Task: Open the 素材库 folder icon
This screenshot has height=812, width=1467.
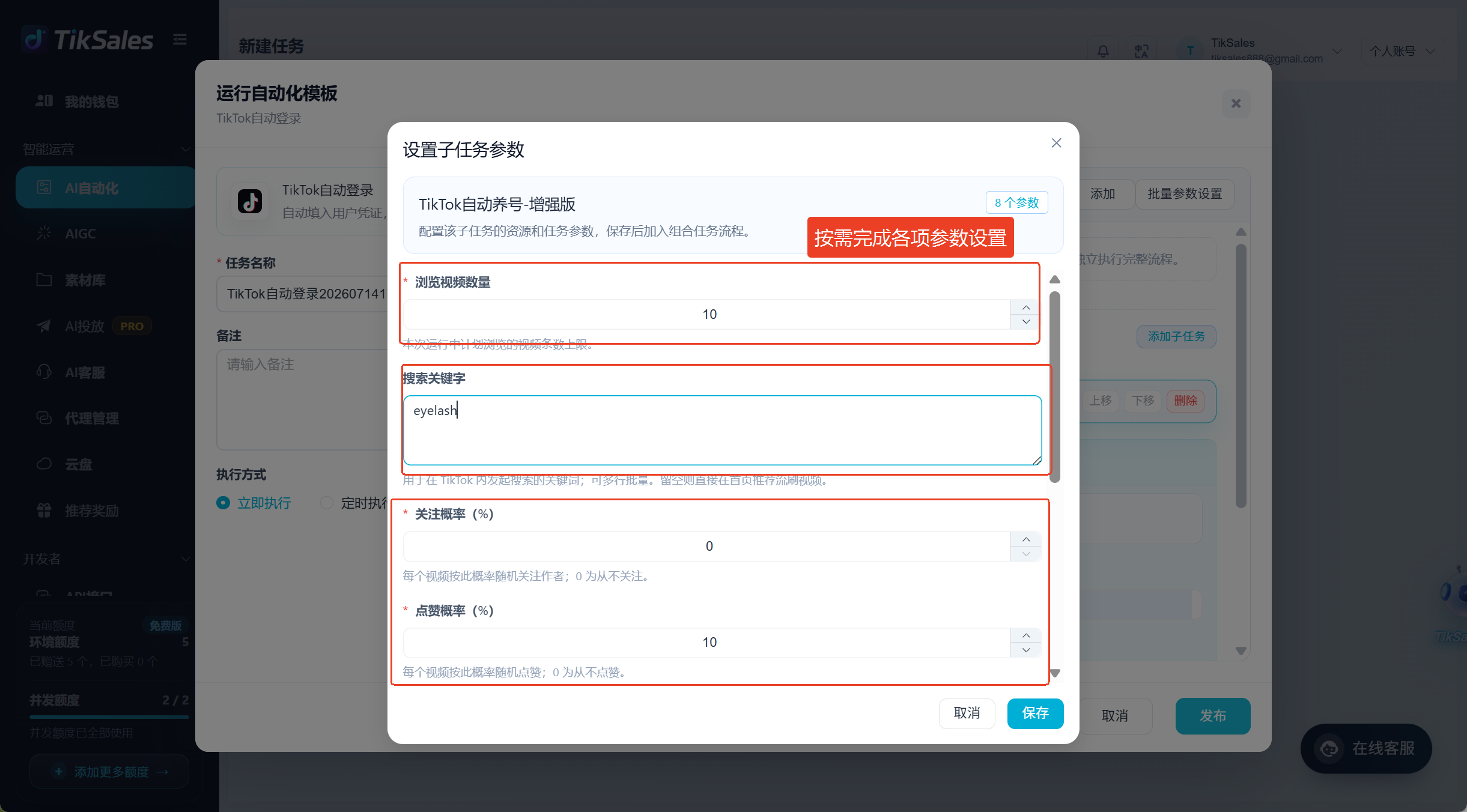Action: coord(44,279)
